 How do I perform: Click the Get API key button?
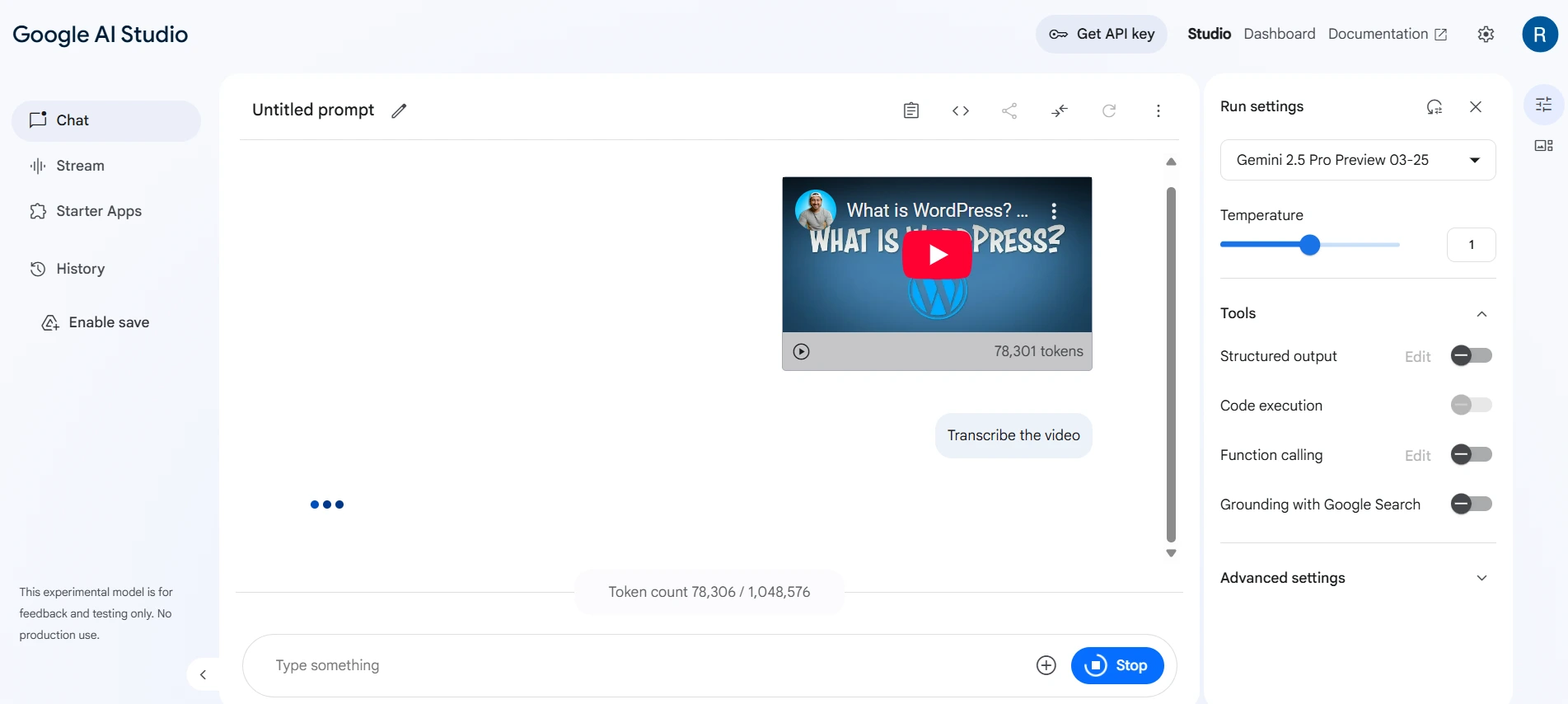point(1101,34)
